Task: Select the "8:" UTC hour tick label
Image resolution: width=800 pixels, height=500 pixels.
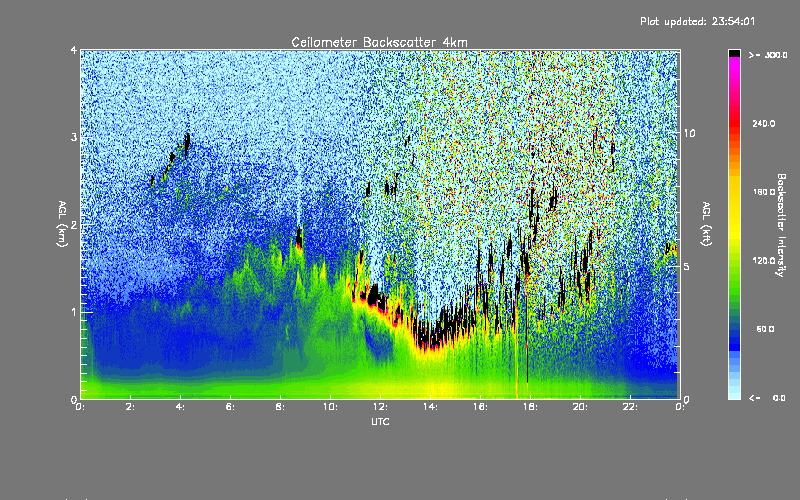Action: click(x=281, y=407)
